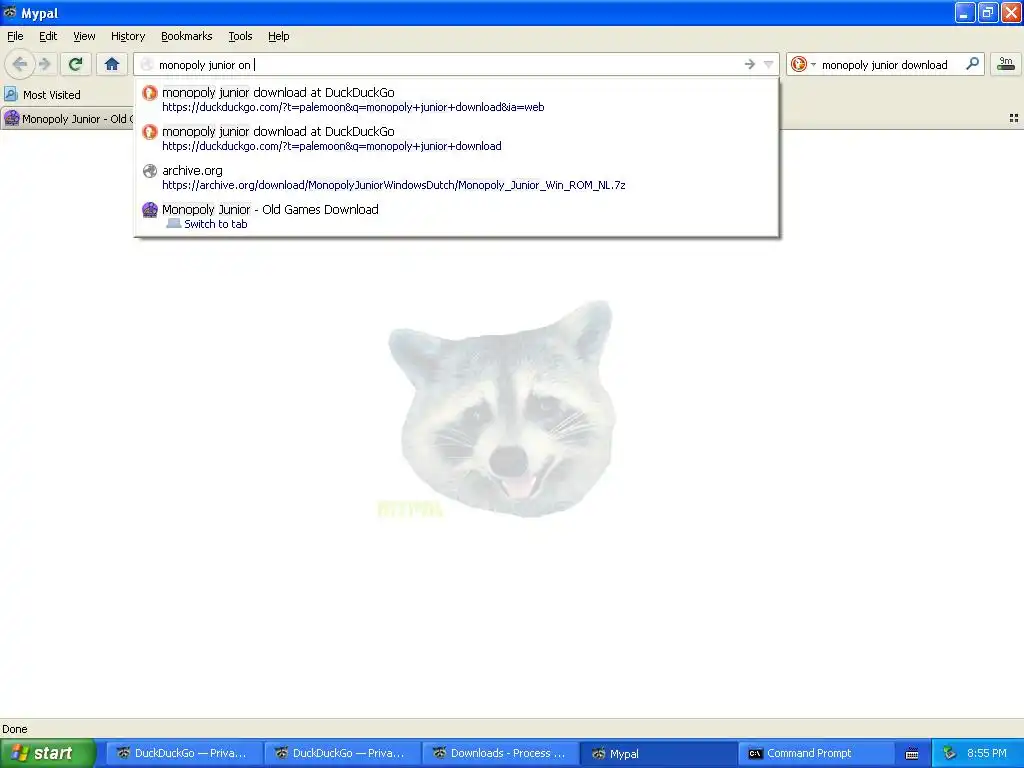
Task: Click the downloads toolbar button
Action: coord(1006,64)
